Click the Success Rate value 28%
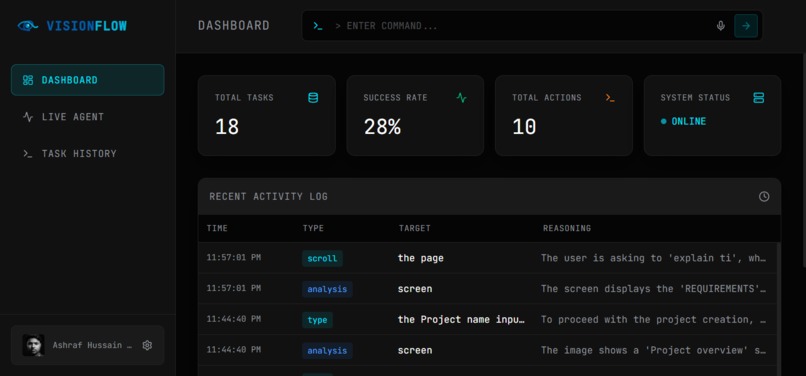The image size is (806, 376). [382, 127]
